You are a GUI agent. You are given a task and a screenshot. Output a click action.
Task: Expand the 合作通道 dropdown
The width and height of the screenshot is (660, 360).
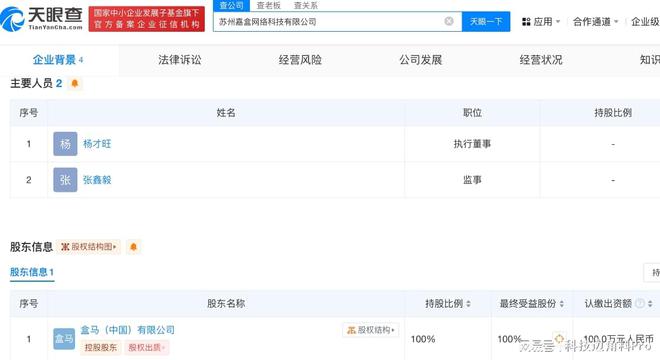[595, 21]
